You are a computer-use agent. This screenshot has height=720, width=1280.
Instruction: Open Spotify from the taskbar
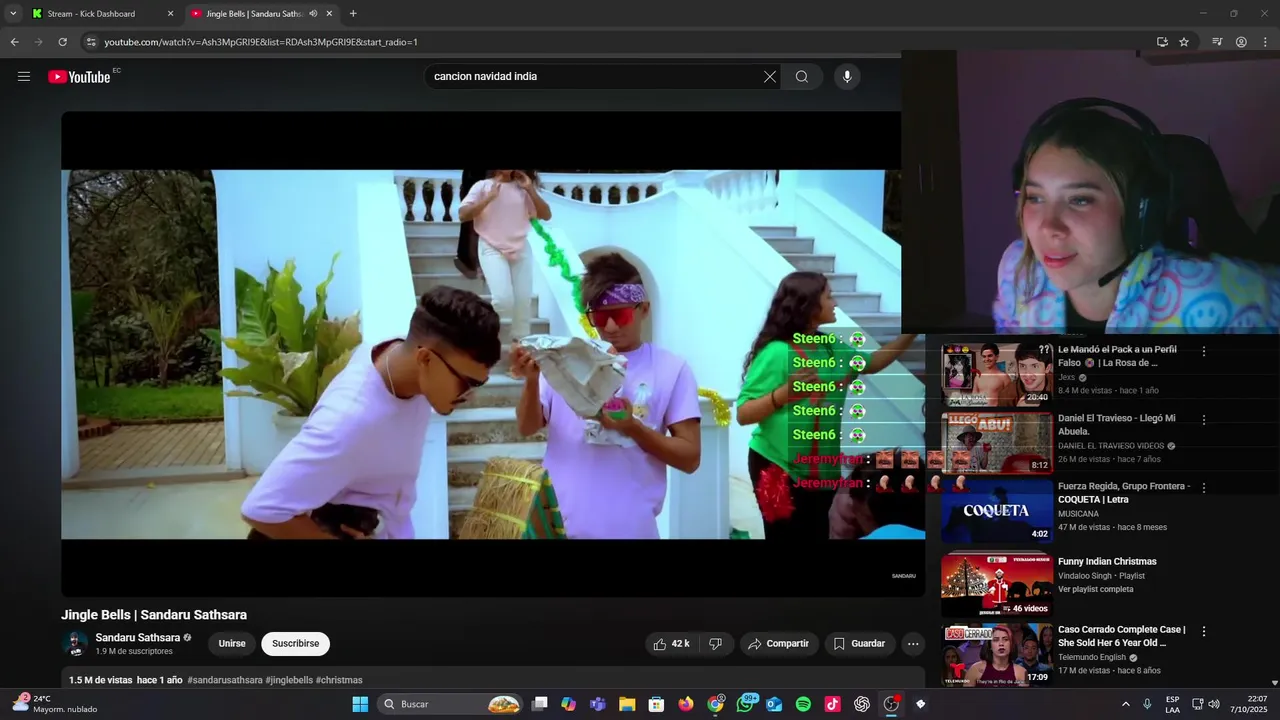pyautogui.click(x=803, y=704)
